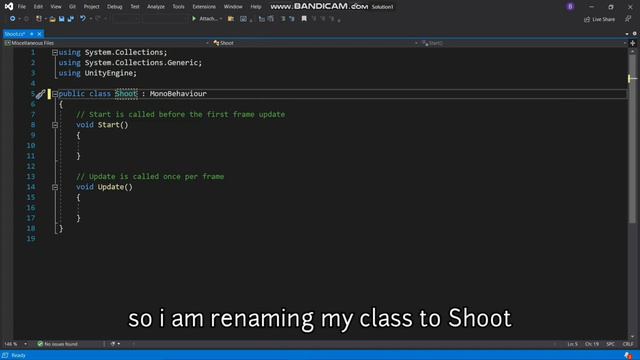The height and width of the screenshot is (360, 640).
Task: Click the Navigate Backward toolbar icon
Action: click(13, 19)
